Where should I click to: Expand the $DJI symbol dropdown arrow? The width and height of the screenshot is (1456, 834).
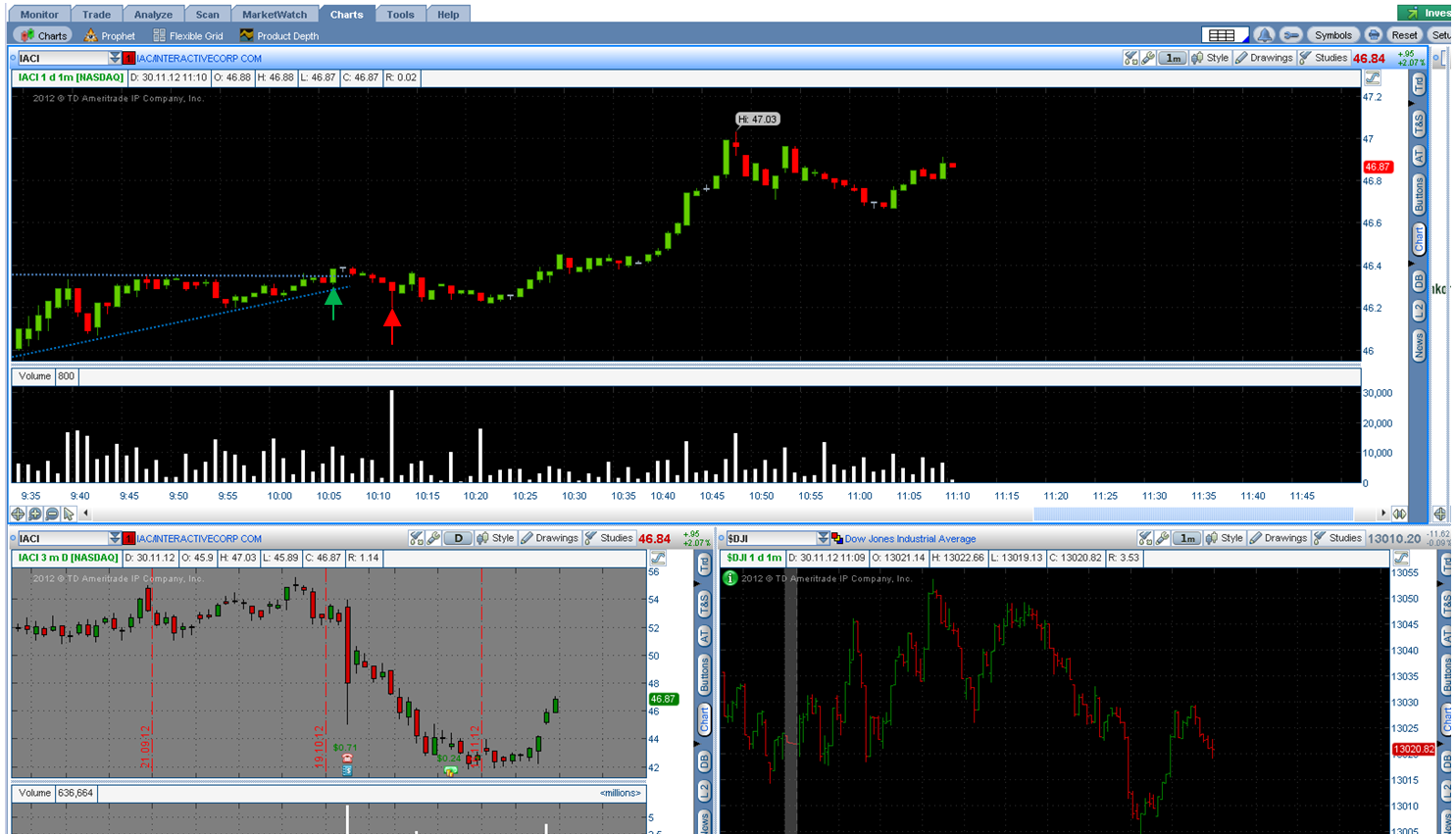[823, 538]
